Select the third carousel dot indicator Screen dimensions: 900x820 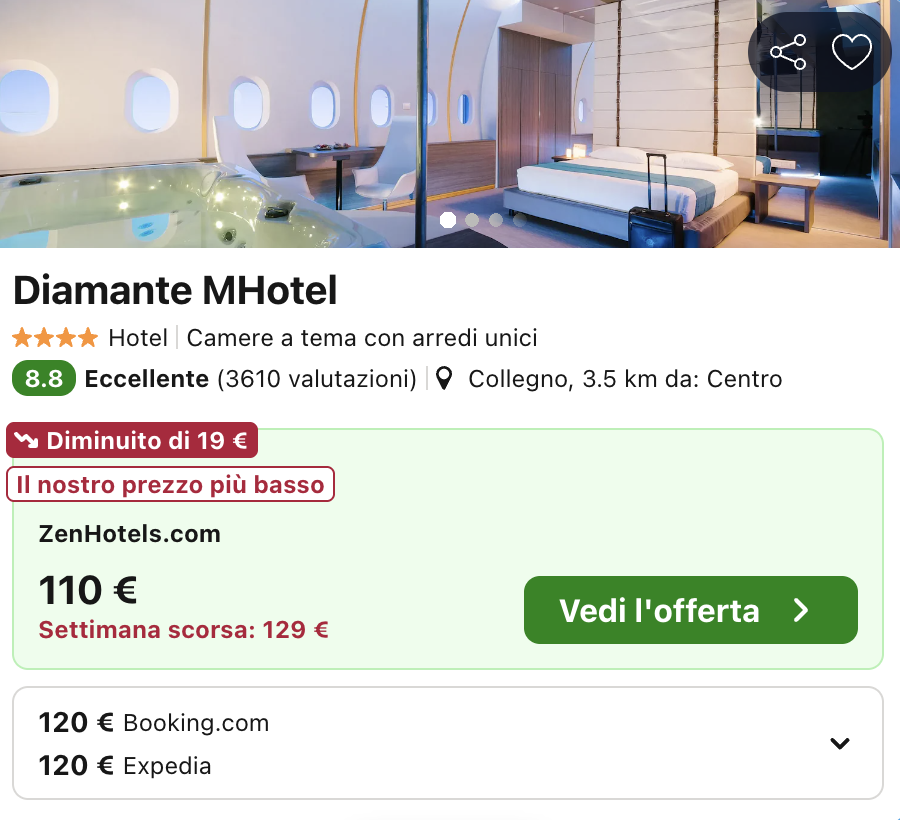pos(496,219)
